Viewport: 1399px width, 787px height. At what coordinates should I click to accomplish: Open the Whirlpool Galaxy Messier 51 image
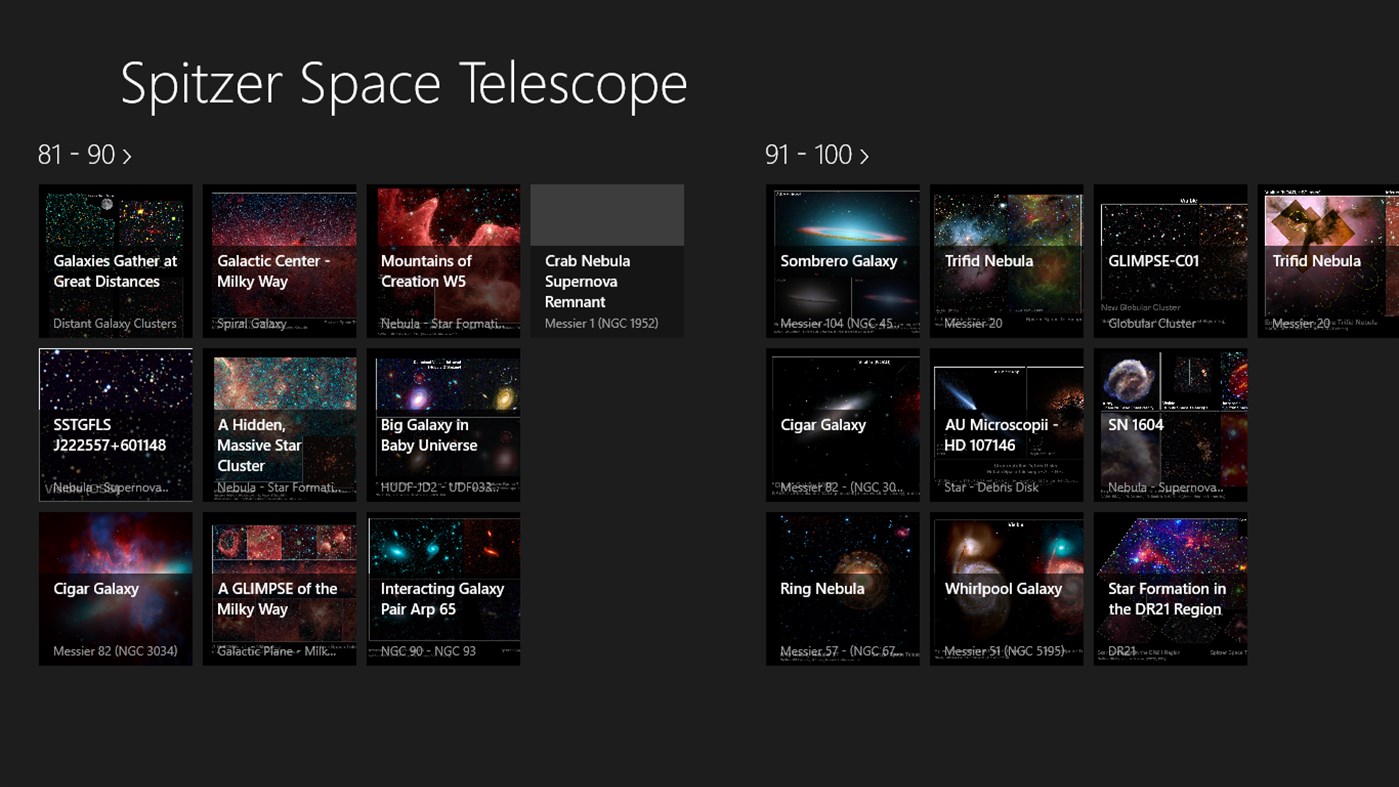1006,588
